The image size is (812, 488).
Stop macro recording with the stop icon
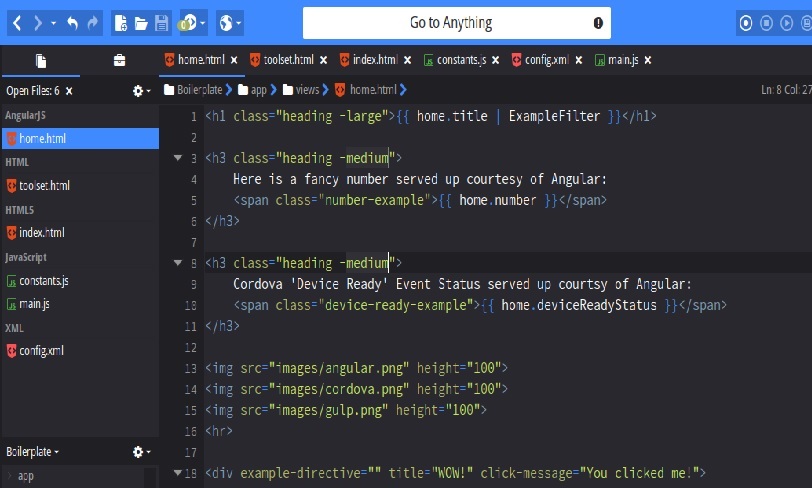pos(767,22)
